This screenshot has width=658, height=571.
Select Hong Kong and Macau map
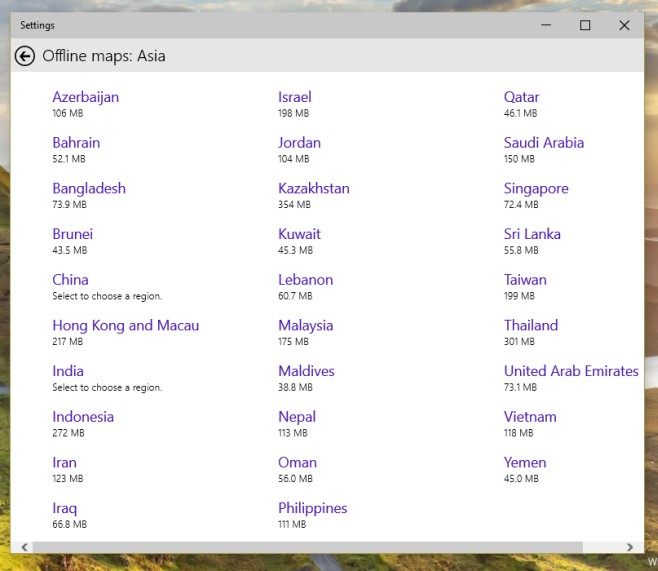125,326
